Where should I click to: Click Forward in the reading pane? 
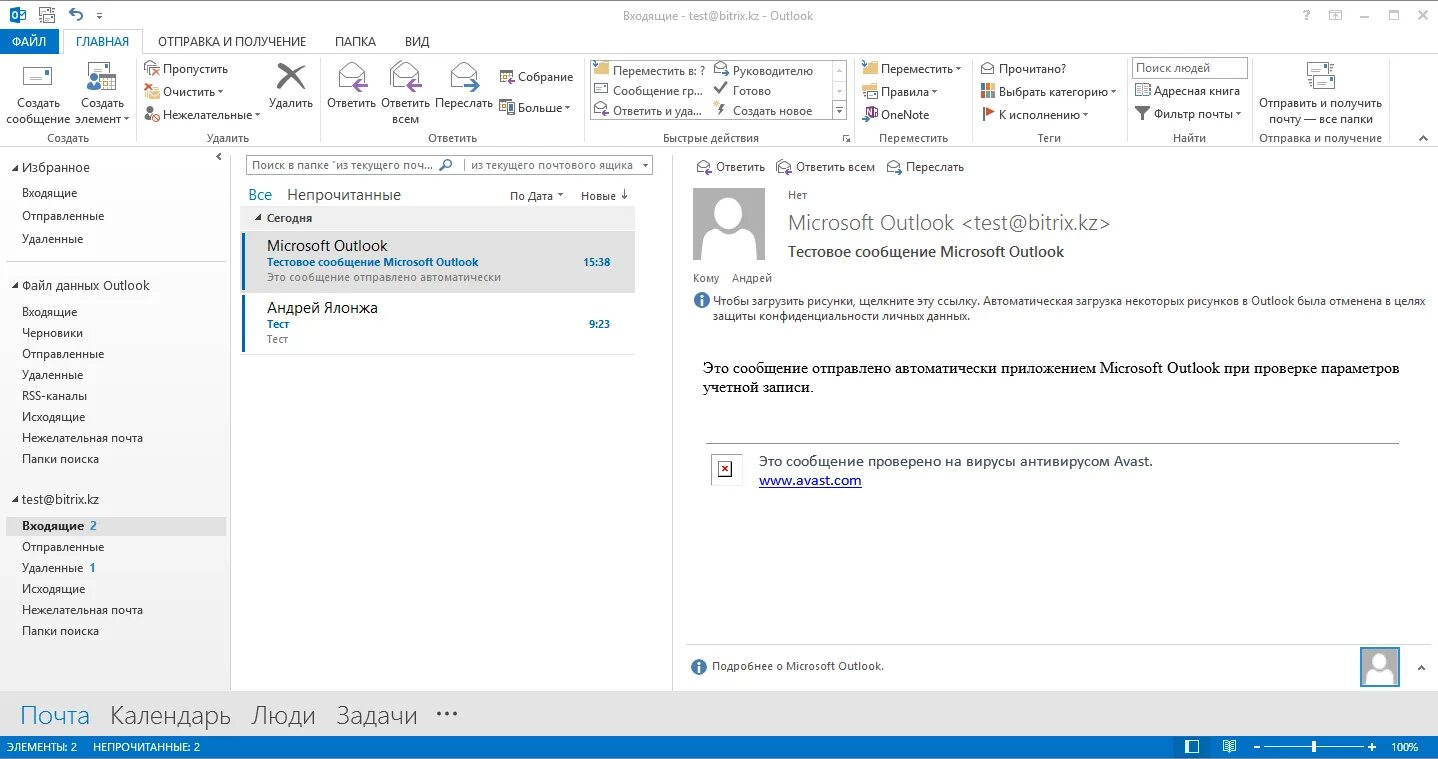925,167
